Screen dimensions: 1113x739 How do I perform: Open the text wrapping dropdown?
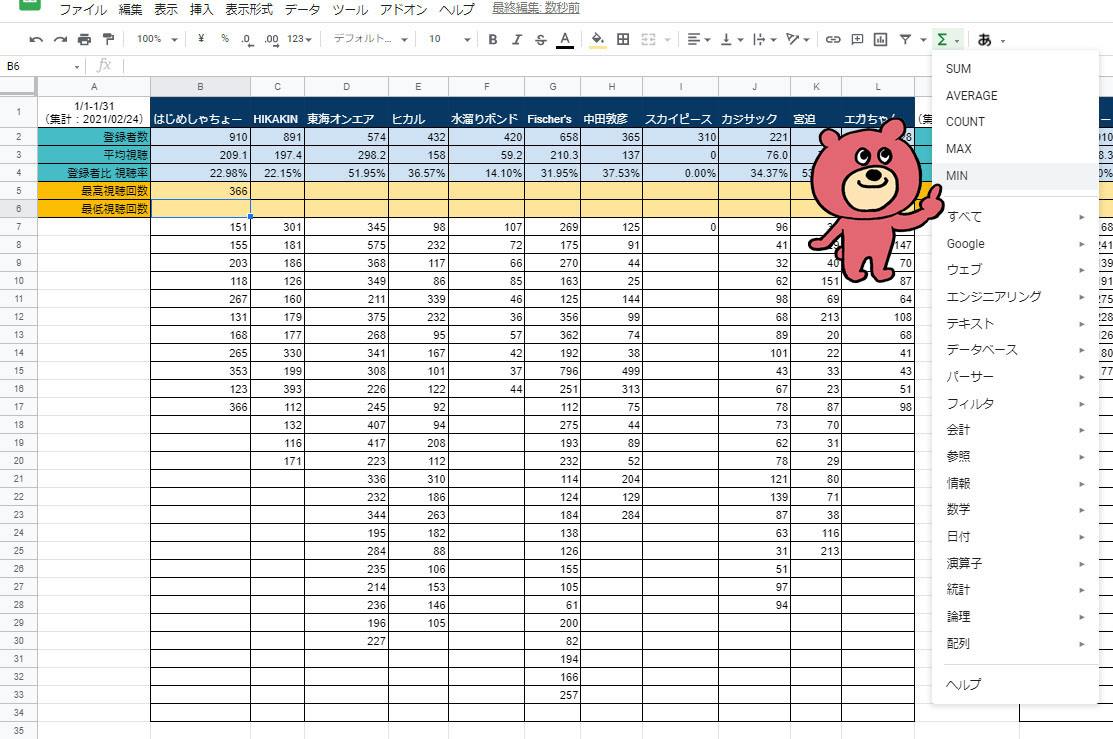point(764,40)
